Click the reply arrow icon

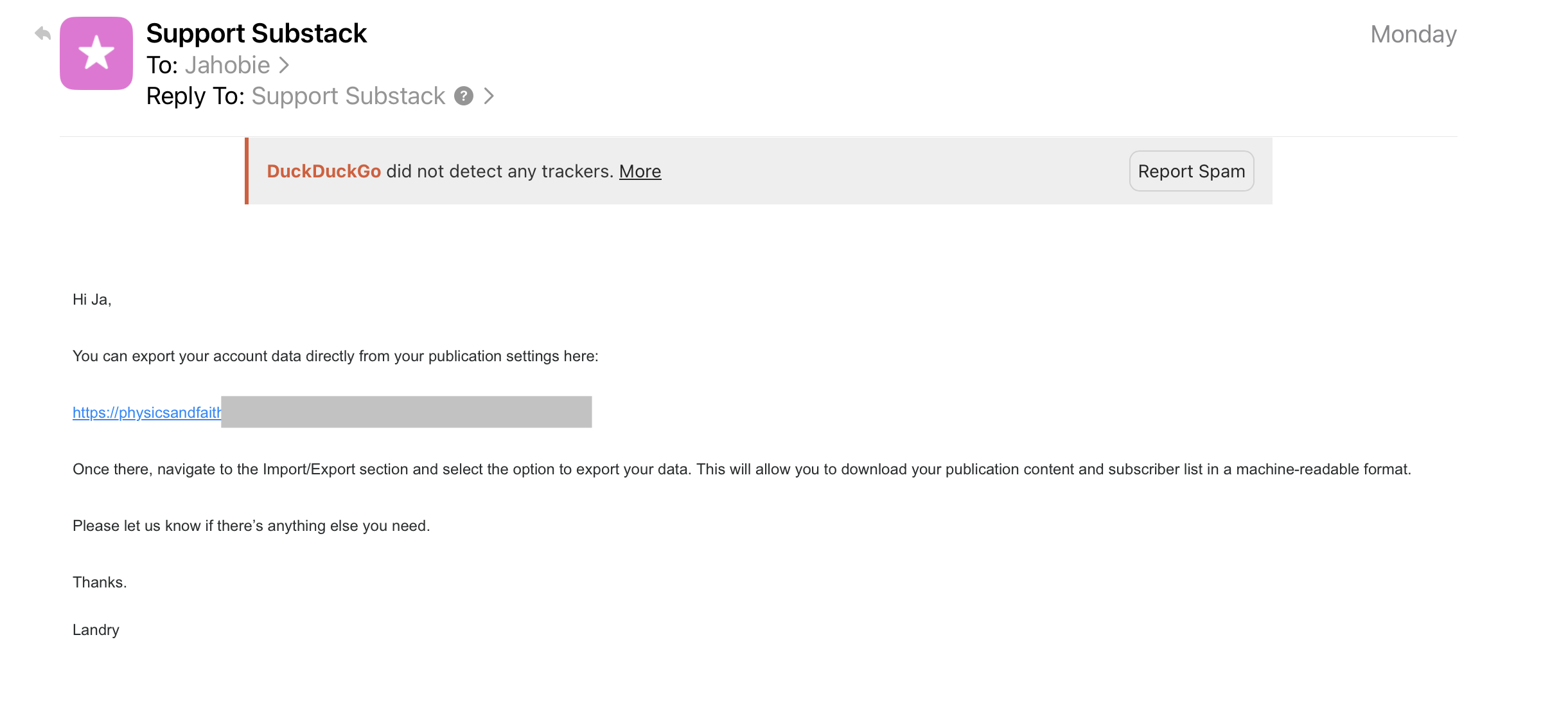coord(43,33)
